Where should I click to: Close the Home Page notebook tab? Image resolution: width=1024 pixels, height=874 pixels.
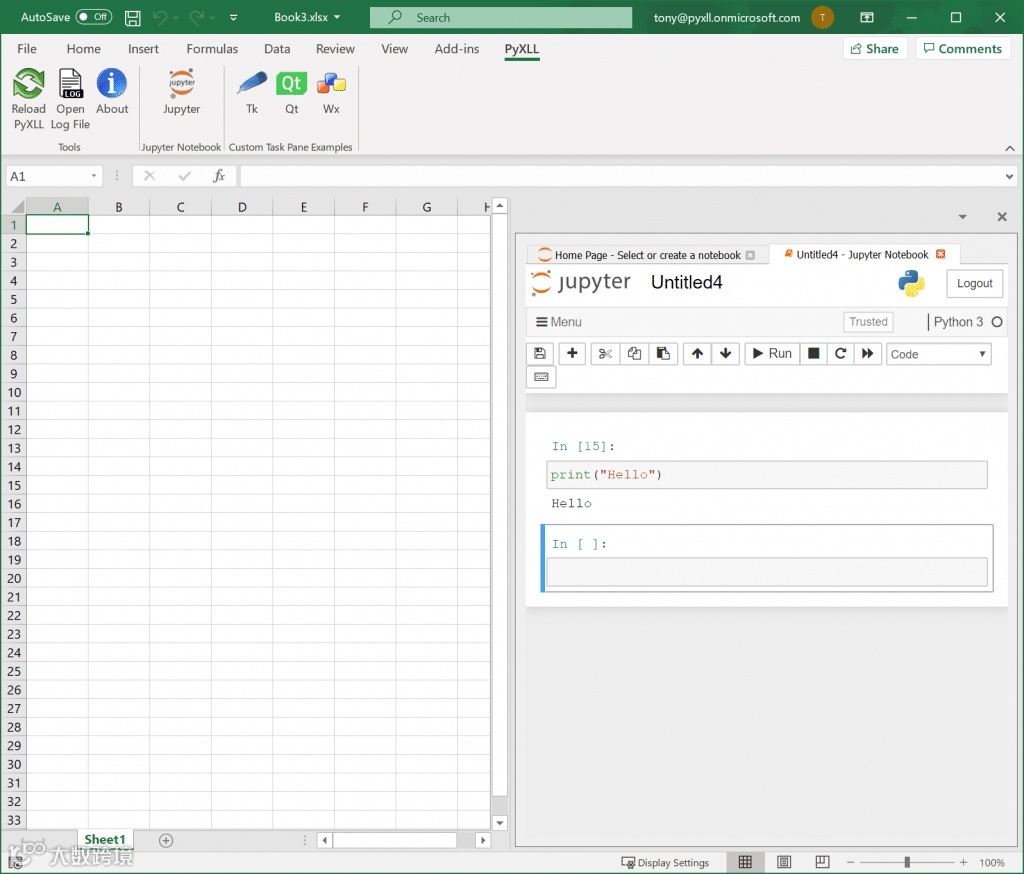750,255
